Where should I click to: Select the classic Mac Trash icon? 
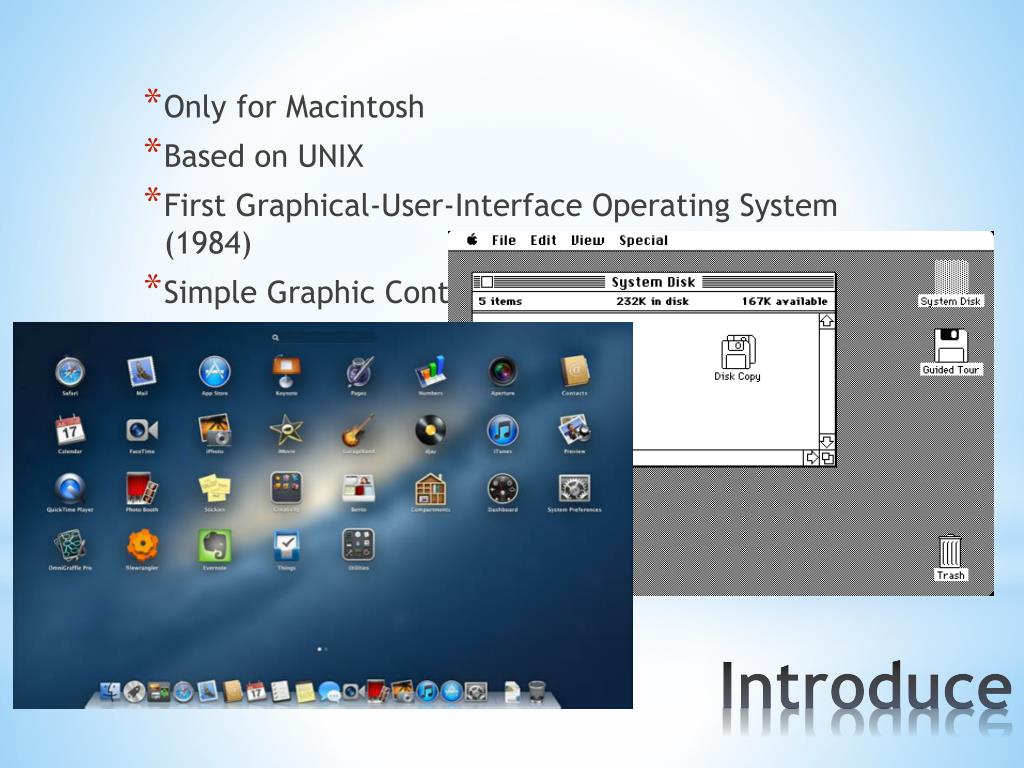pyautogui.click(x=950, y=558)
